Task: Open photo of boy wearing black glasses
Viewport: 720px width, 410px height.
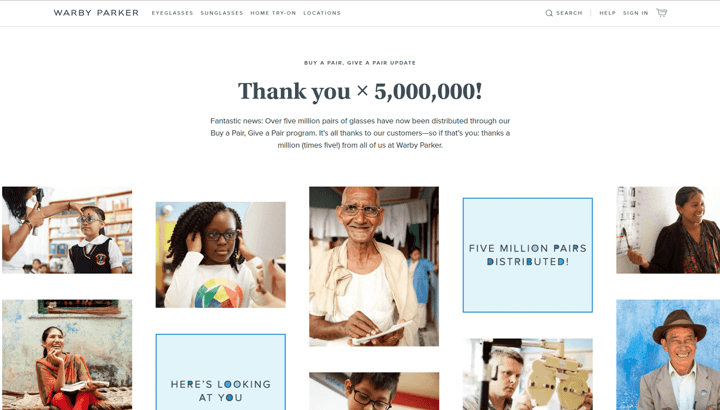Action: click(374, 391)
